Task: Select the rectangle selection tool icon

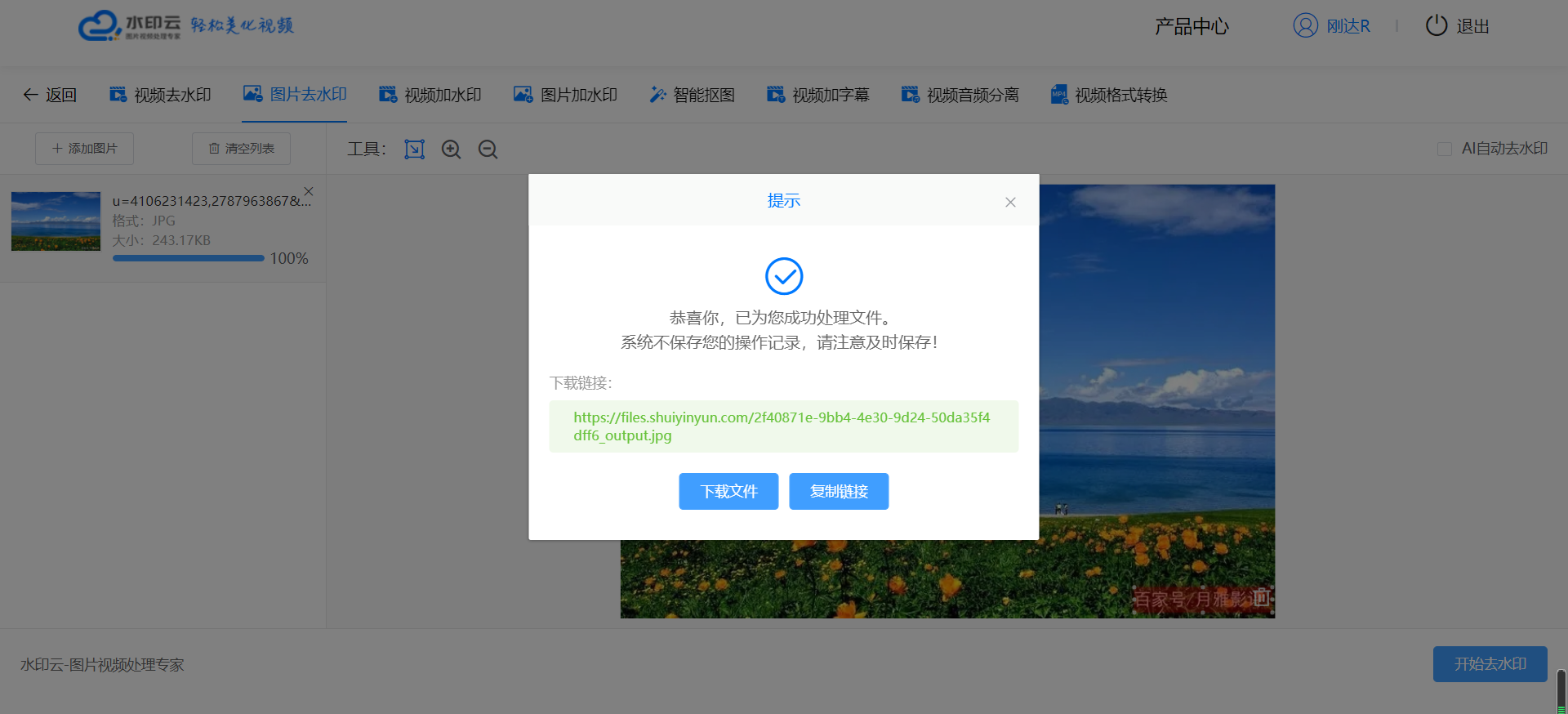Action: (x=414, y=149)
